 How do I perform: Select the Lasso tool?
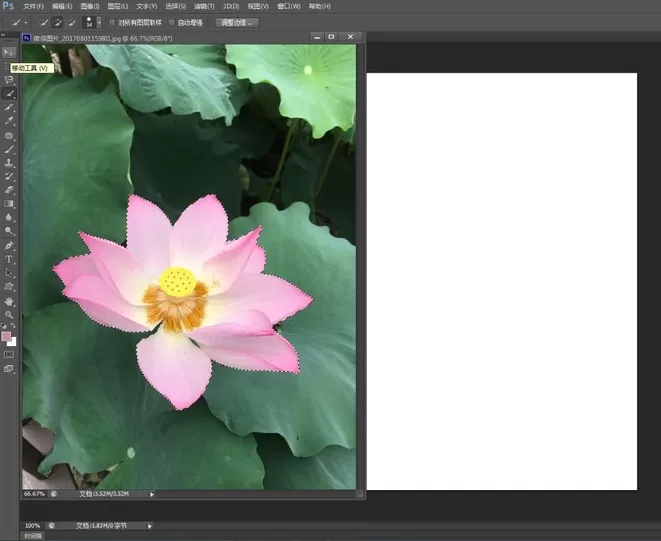pos(9,80)
